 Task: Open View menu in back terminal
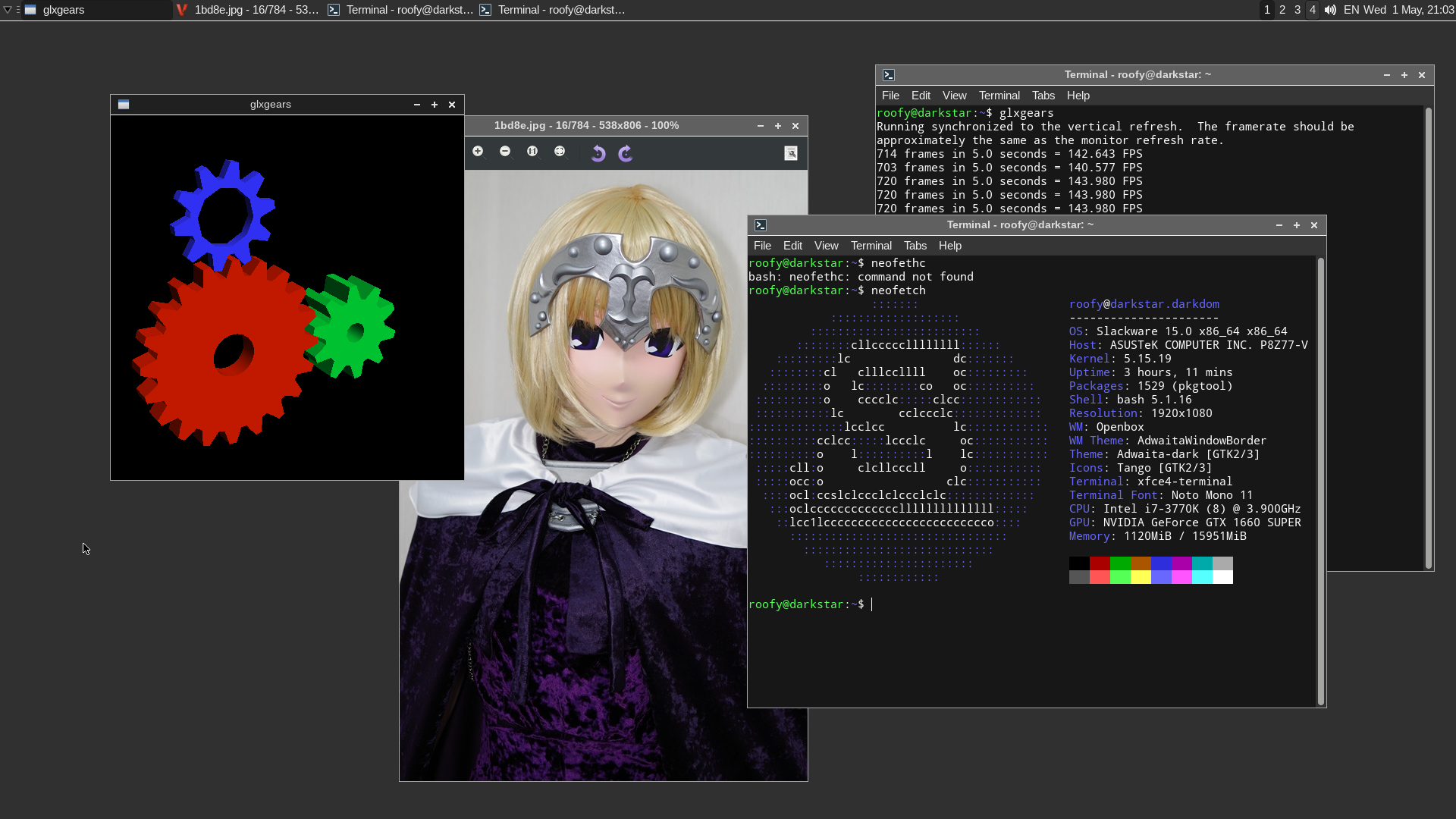coord(954,96)
